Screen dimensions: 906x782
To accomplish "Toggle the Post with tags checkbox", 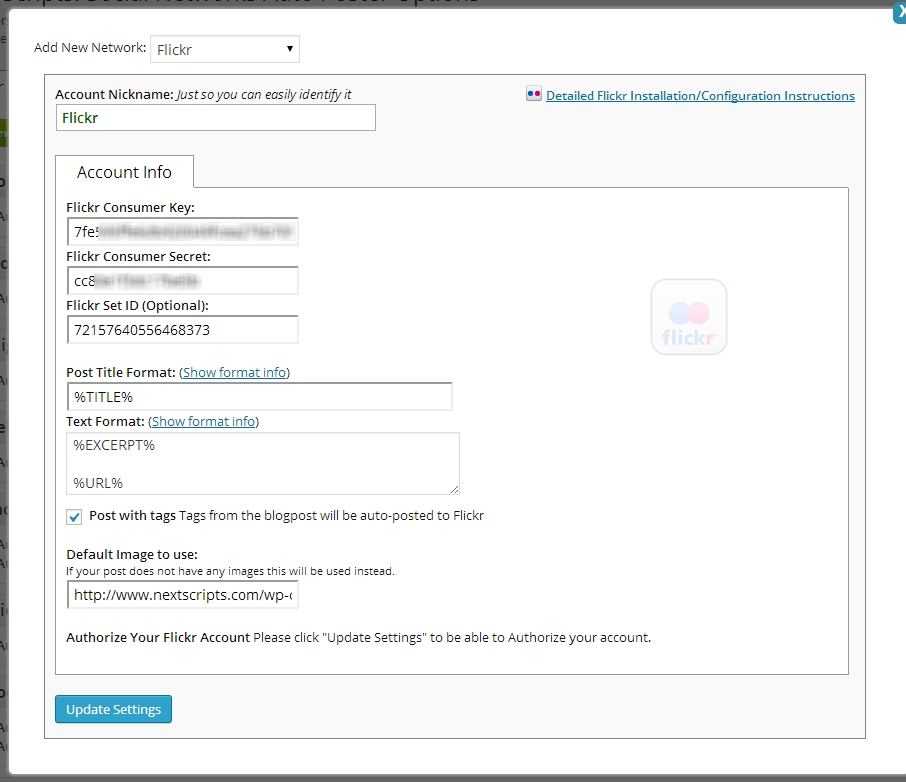I will 74,517.
